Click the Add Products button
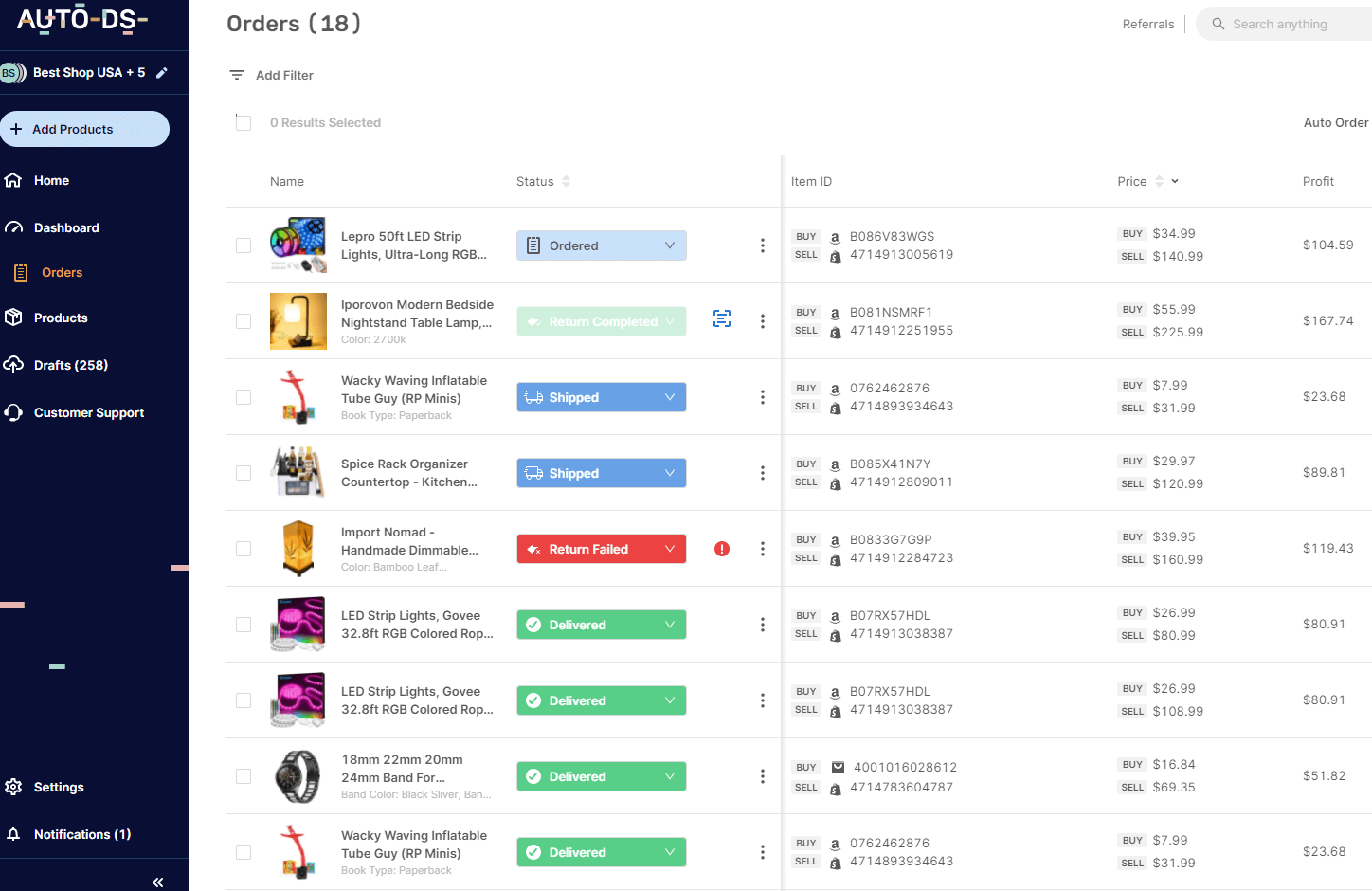 click(85, 128)
